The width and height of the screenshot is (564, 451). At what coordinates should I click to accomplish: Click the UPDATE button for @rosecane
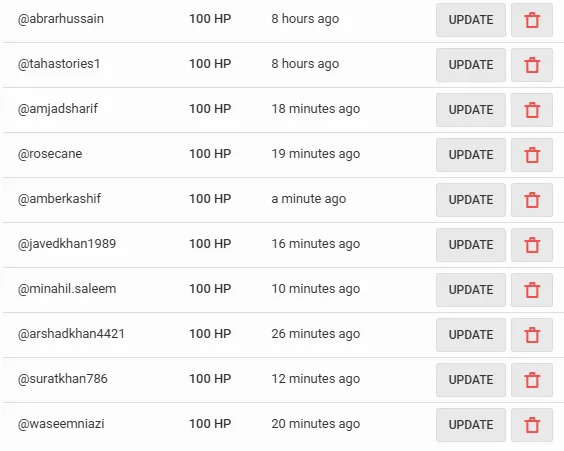[471, 155]
